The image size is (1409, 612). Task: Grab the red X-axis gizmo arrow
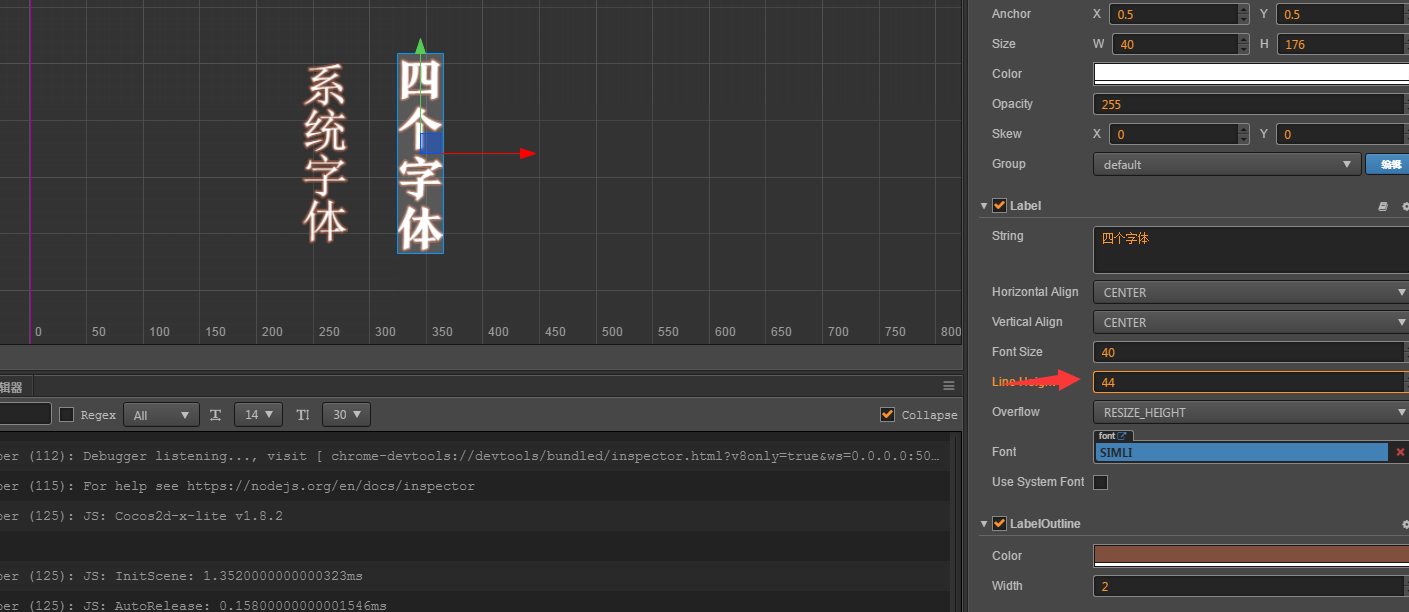[x=528, y=153]
